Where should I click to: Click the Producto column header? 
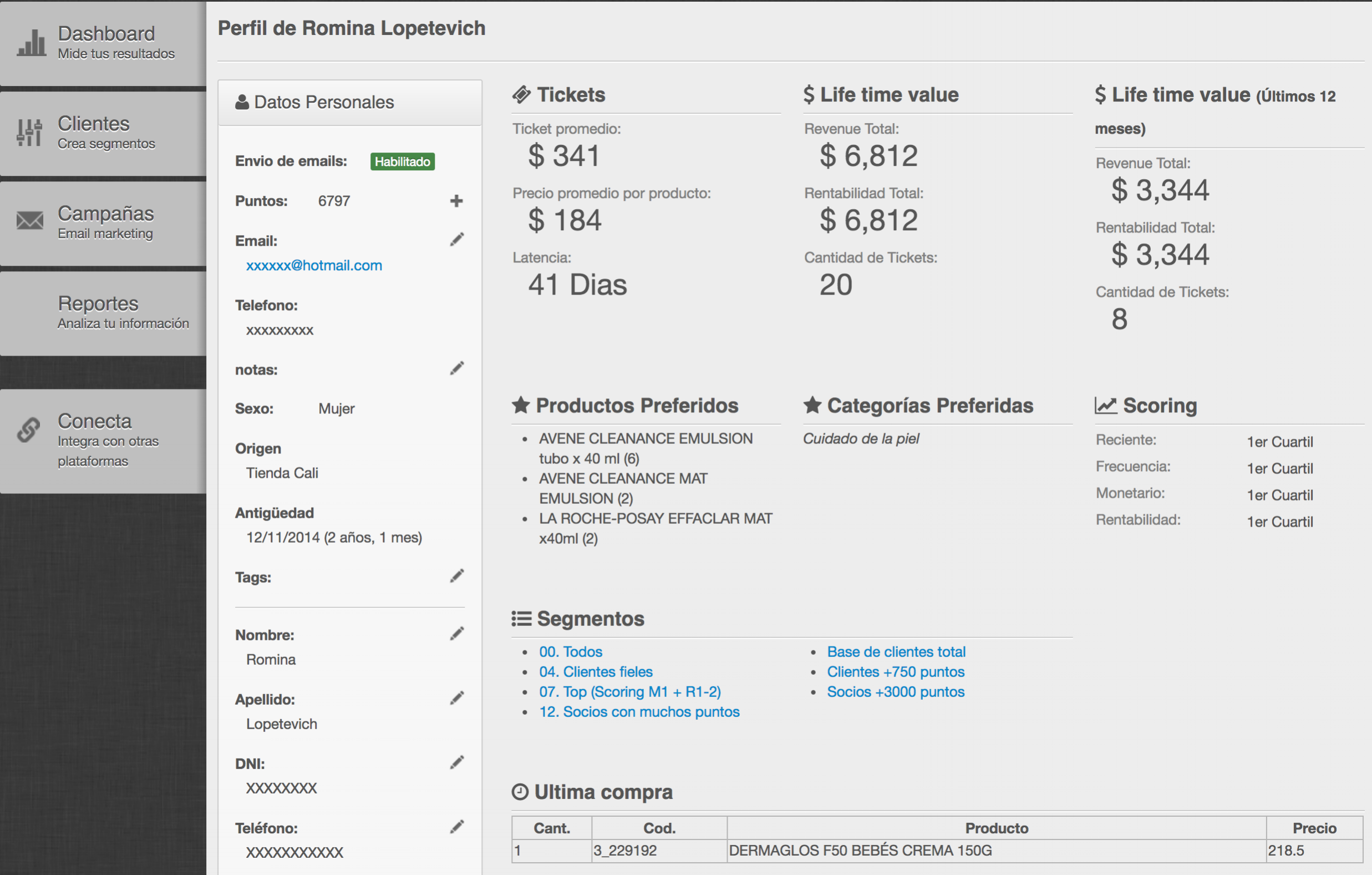coord(997,828)
